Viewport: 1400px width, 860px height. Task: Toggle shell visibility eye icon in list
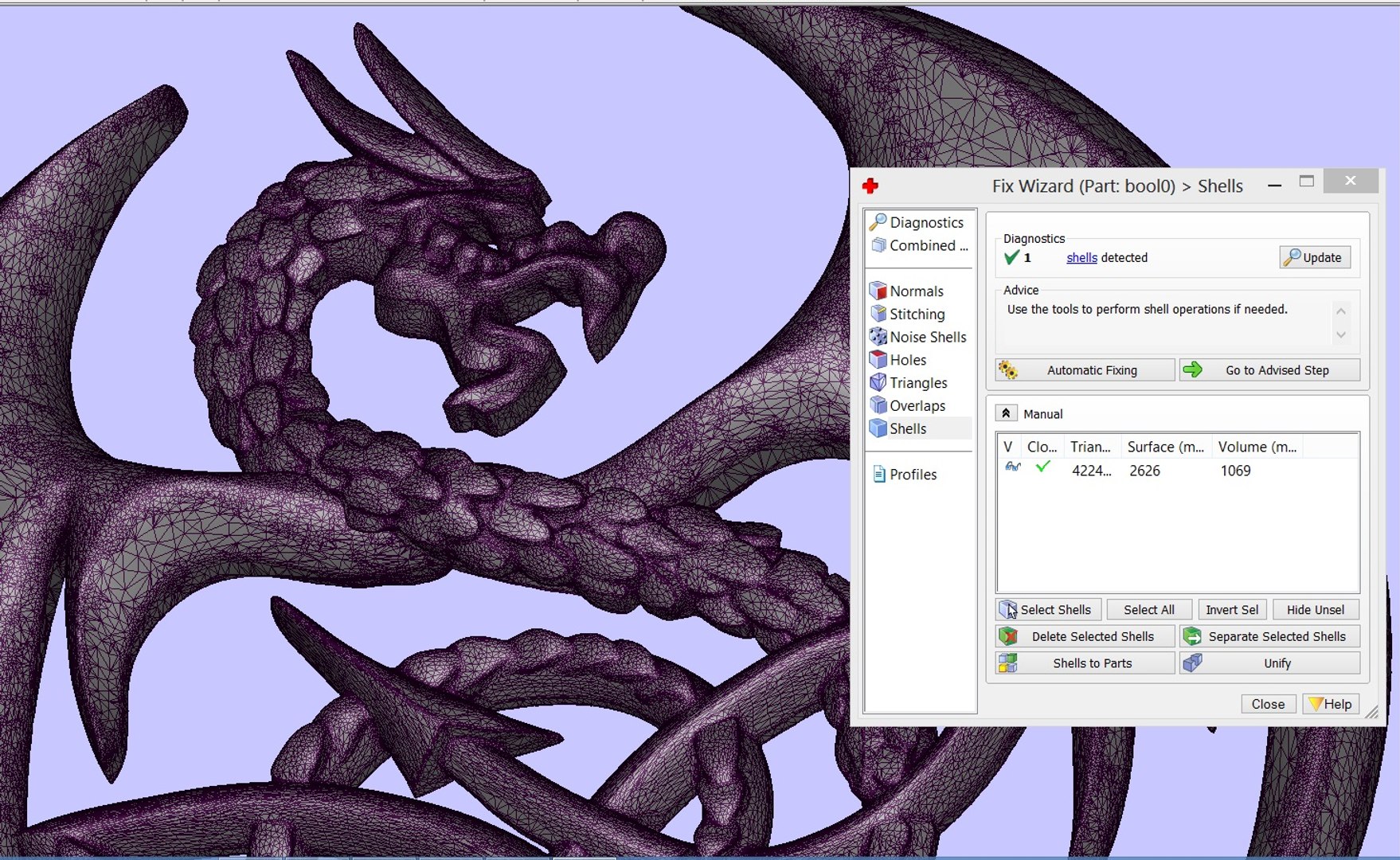pyautogui.click(x=1012, y=467)
